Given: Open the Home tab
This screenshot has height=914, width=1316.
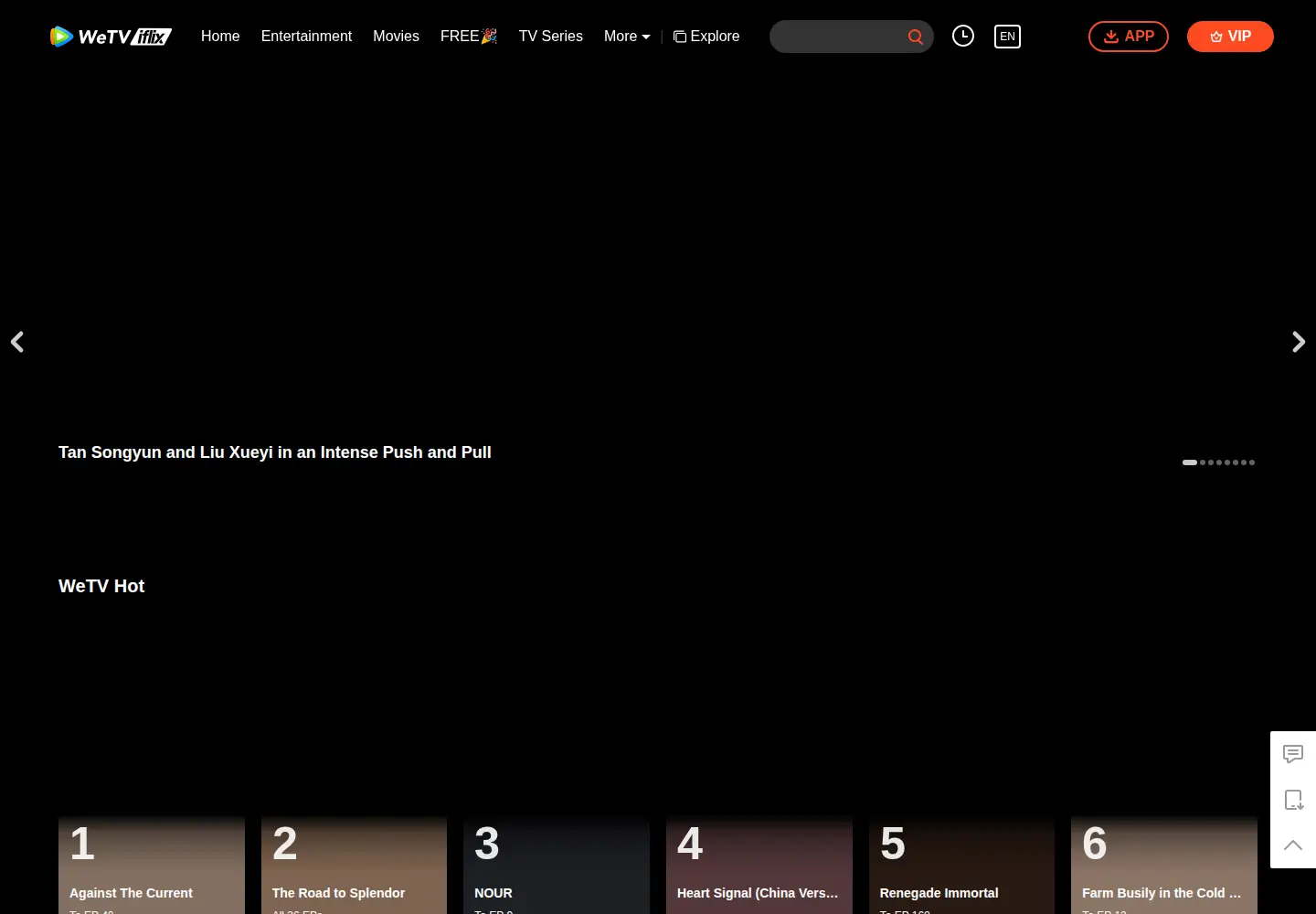Looking at the screenshot, I should click(x=220, y=37).
